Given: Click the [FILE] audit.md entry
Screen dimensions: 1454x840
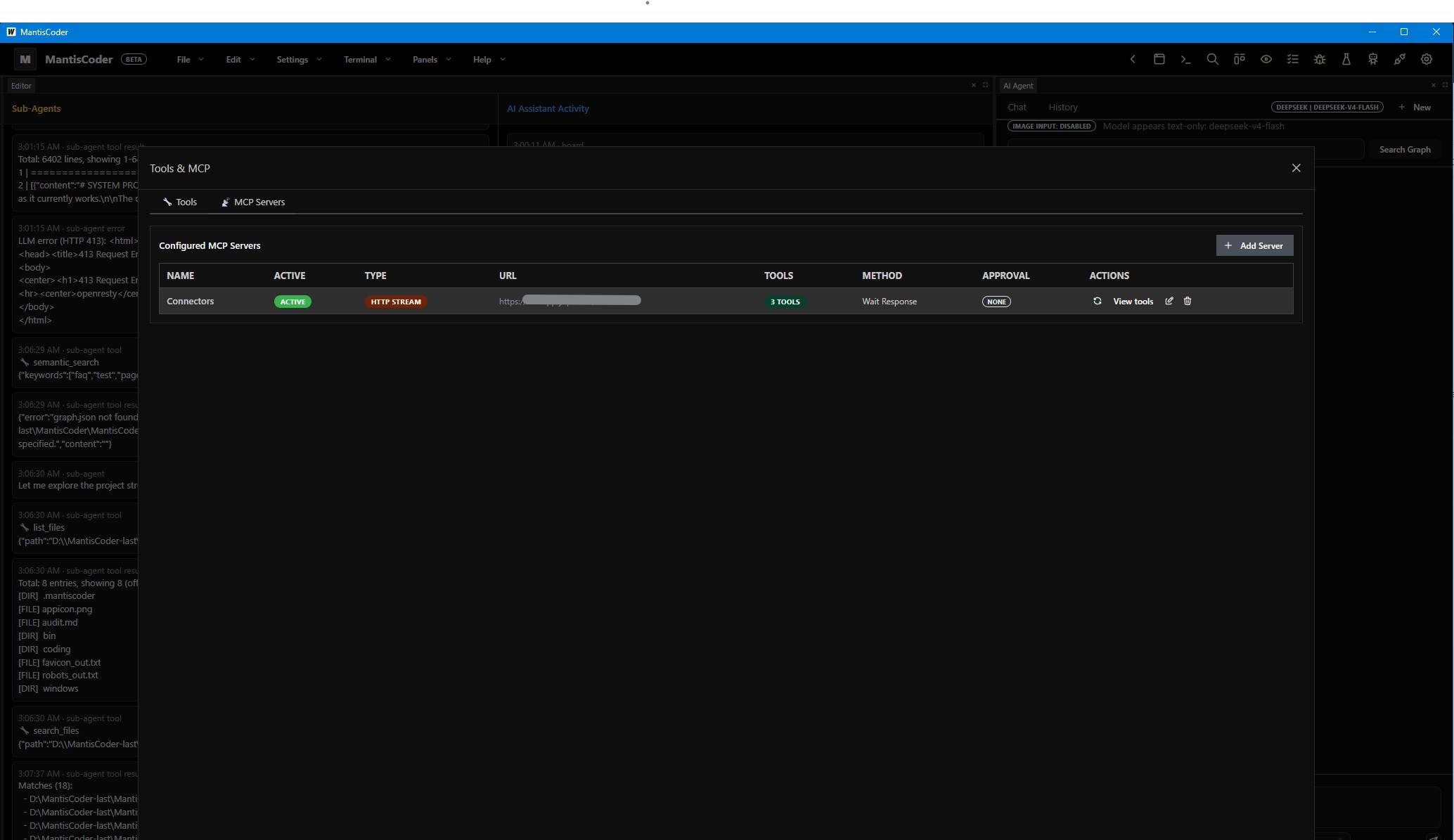Looking at the screenshot, I should tap(48, 623).
